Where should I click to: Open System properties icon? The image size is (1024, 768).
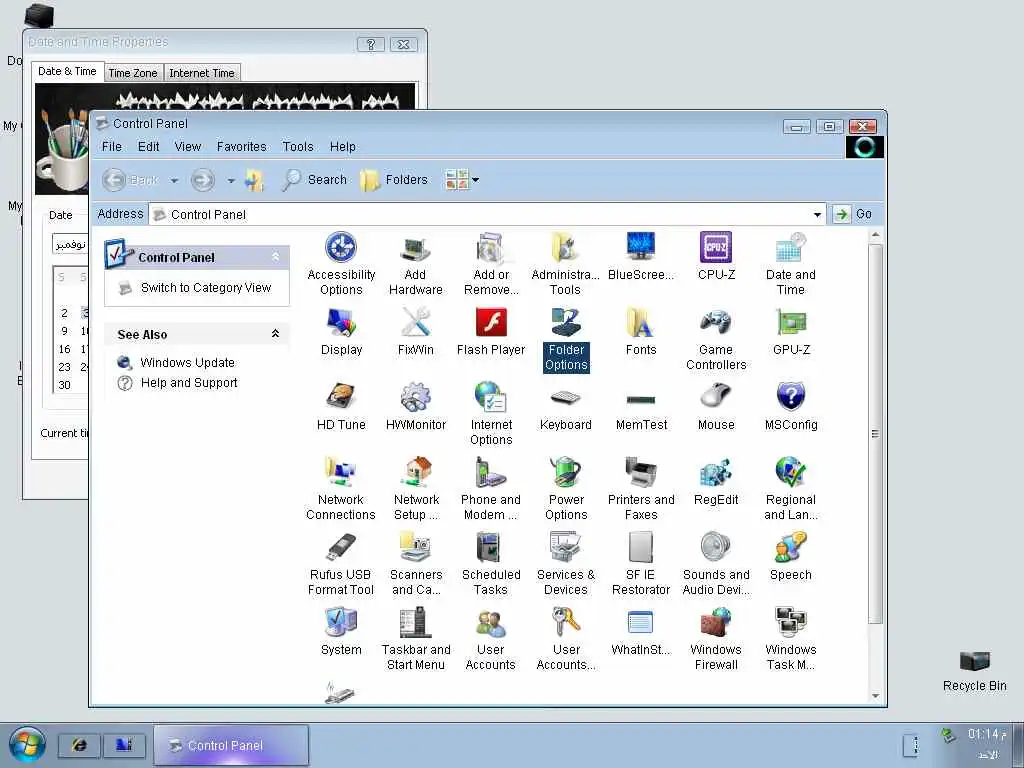[x=341, y=632]
